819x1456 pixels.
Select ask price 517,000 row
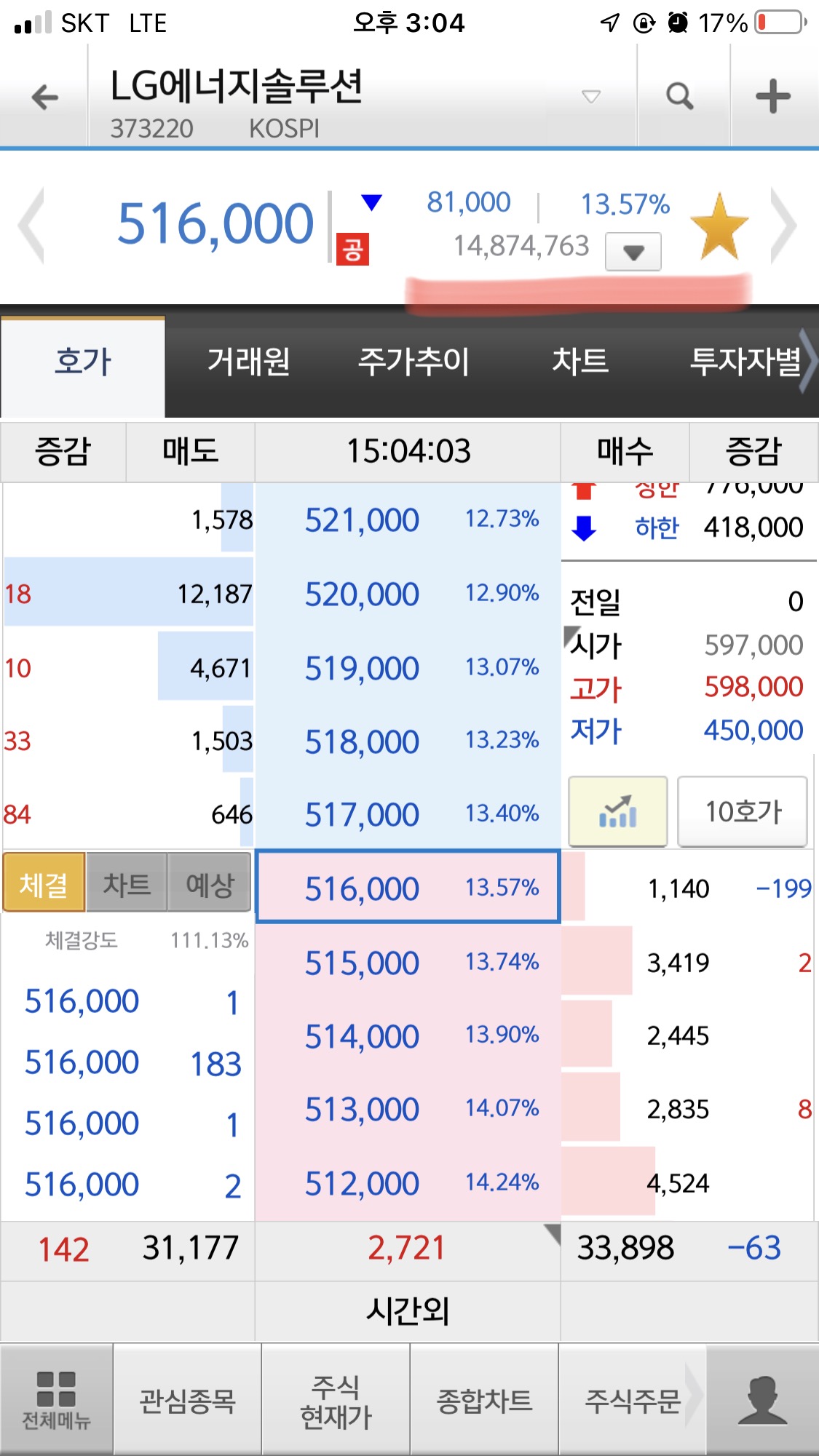coord(408,814)
